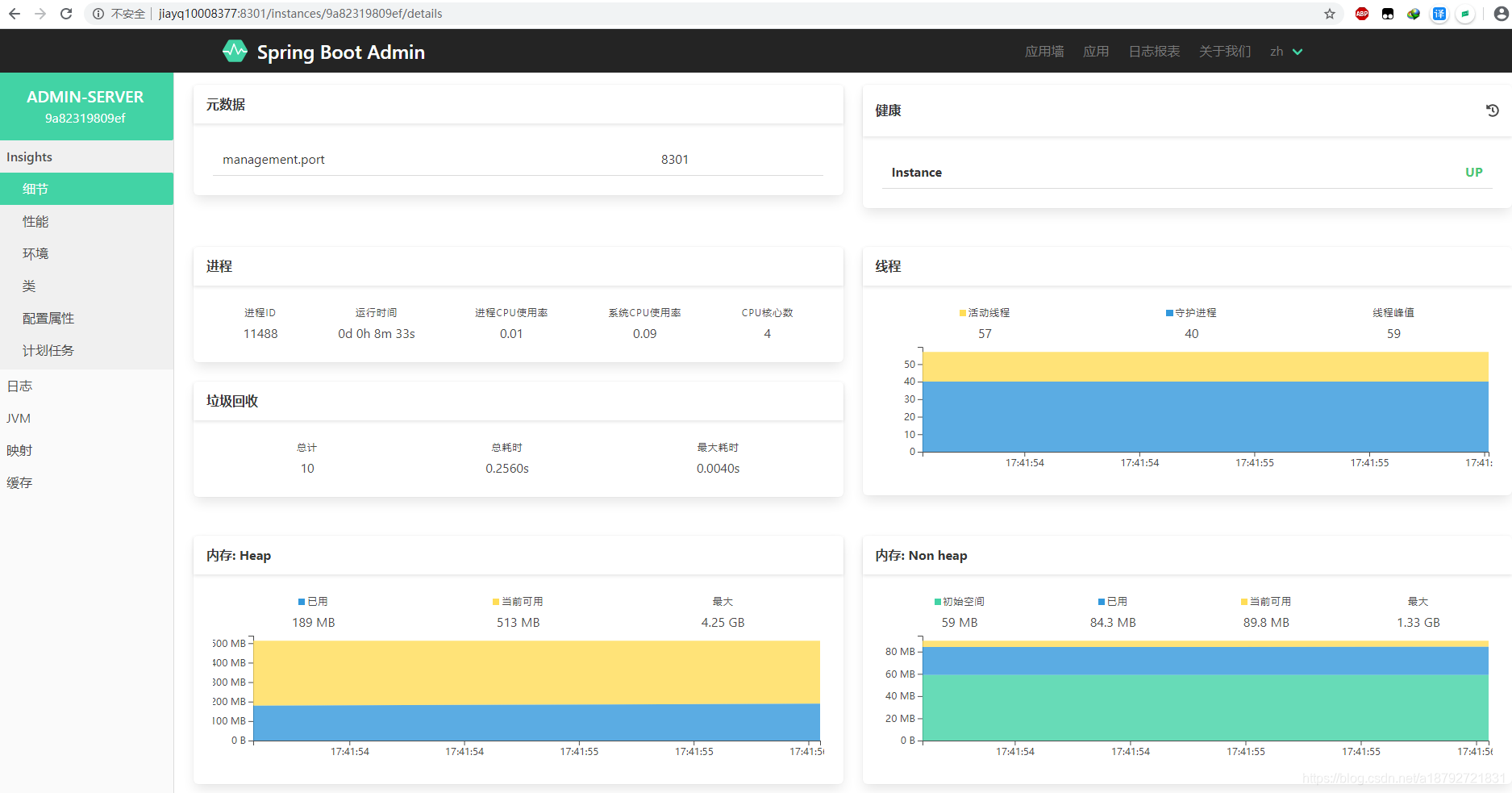Image resolution: width=1512 pixels, height=793 pixels.
Task: Click the browser address bar URL
Action: [x=300, y=14]
